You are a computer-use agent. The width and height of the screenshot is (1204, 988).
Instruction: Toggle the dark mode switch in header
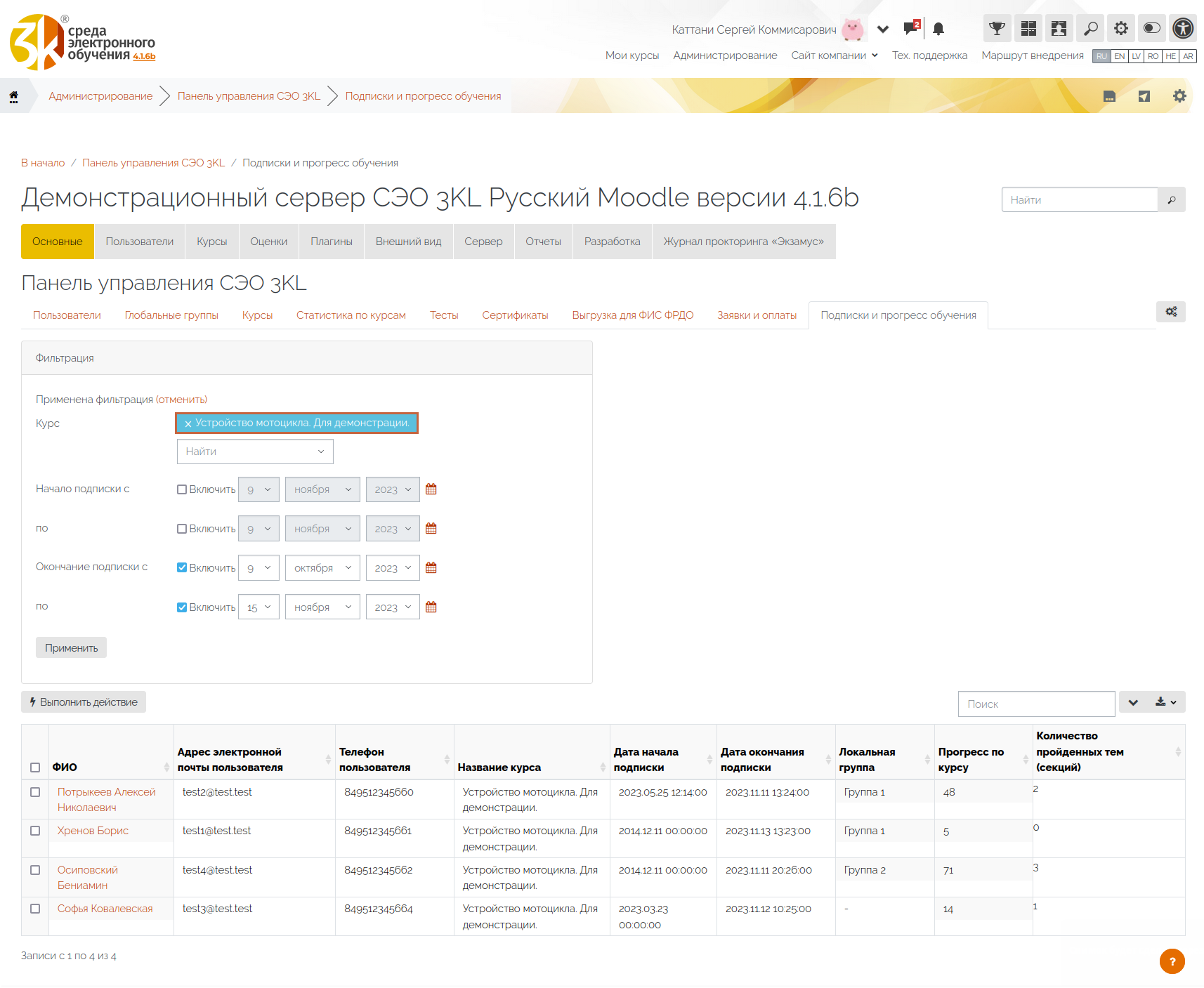point(1152,29)
